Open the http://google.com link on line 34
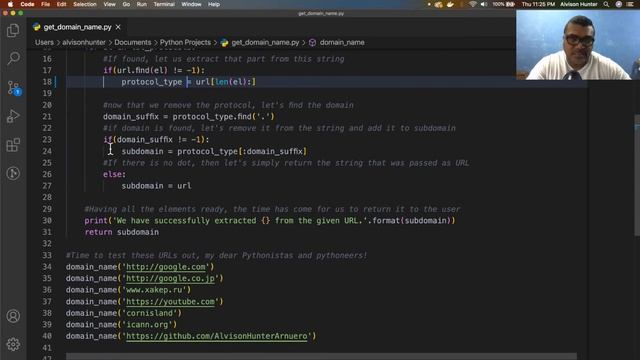This screenshot has width=640, height=360. 166,267
